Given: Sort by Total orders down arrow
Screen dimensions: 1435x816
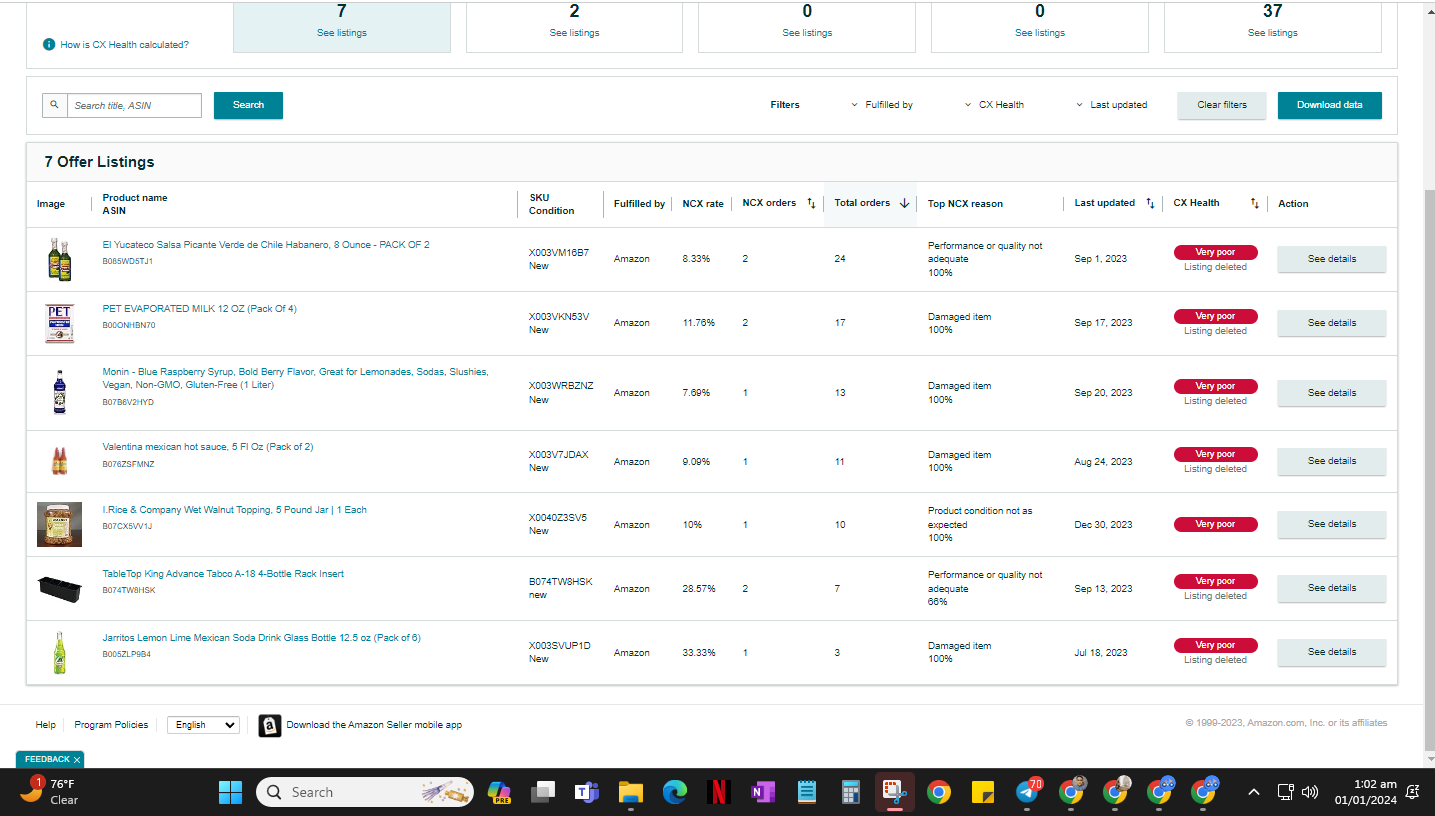Looking at the screenshot, I should click(904, 204).
